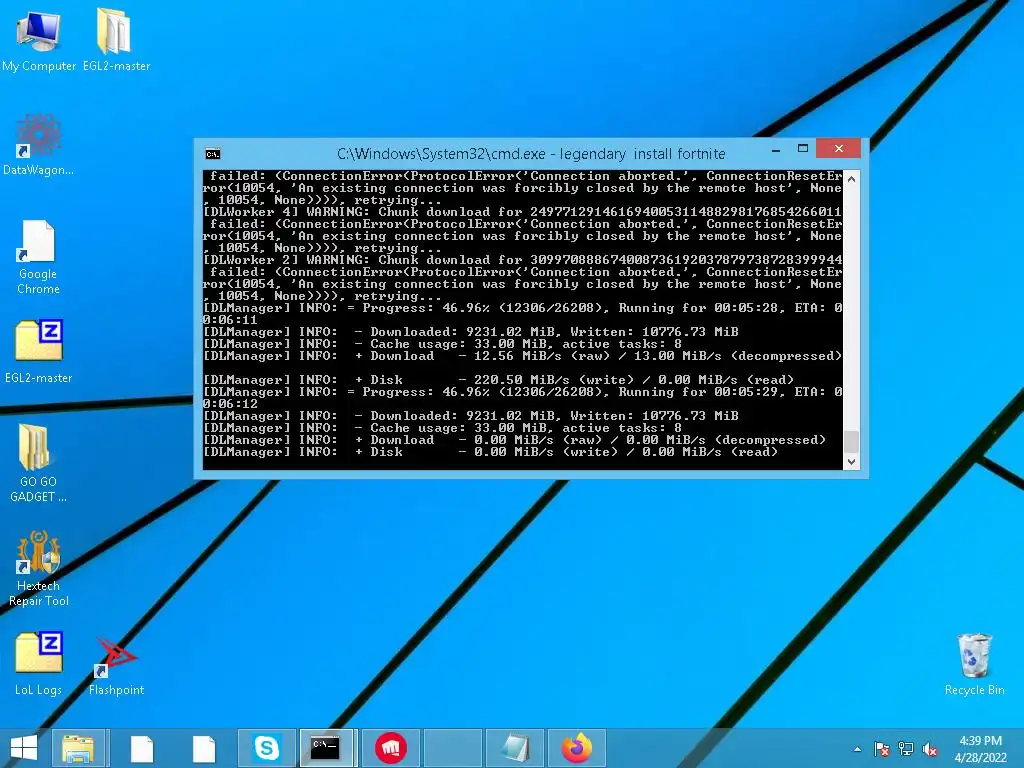1024x768 pixels.
Task: Click the "[DLWorker 4] WARNING" line
Action: click(522, 212)
